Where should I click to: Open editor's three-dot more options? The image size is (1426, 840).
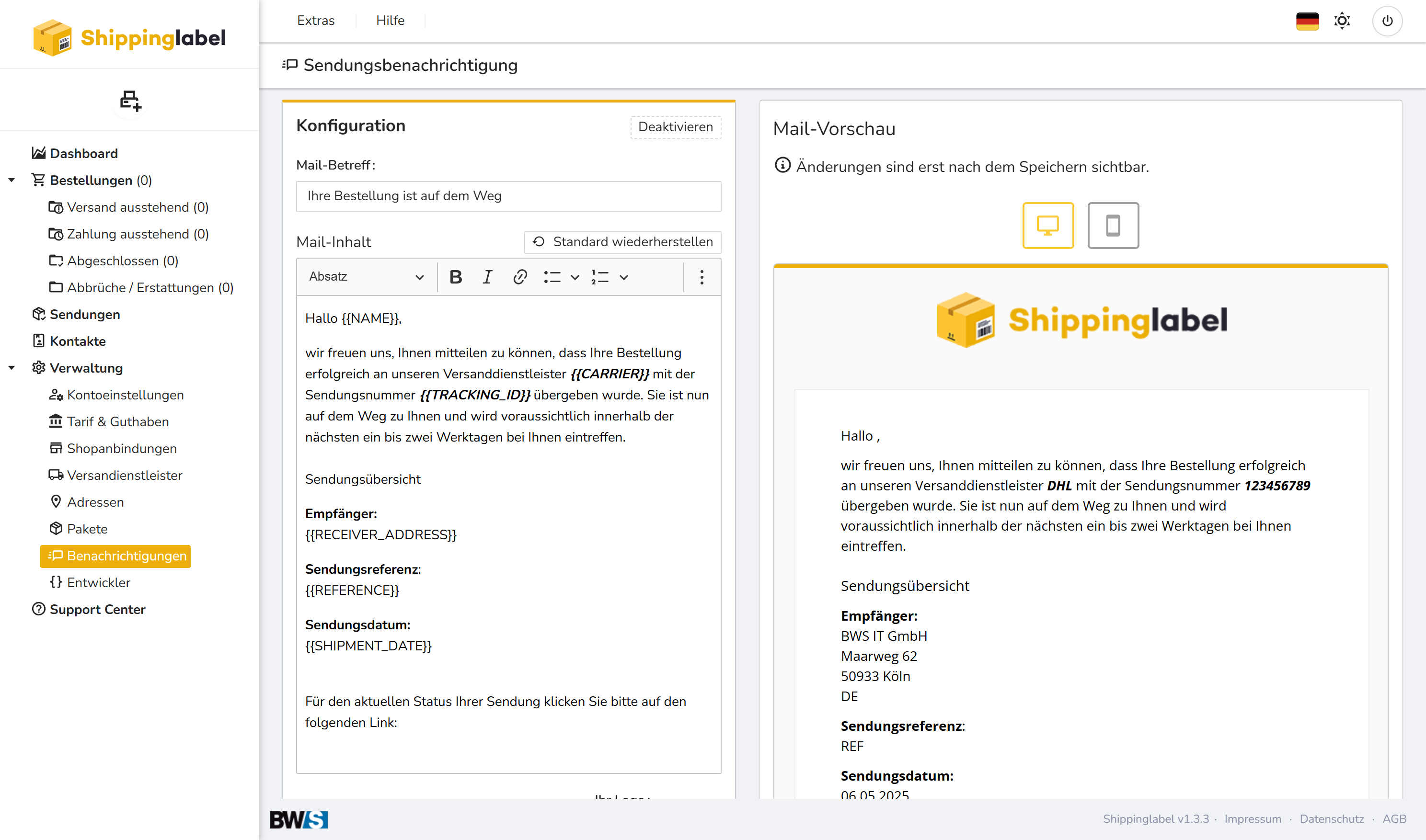701,277
